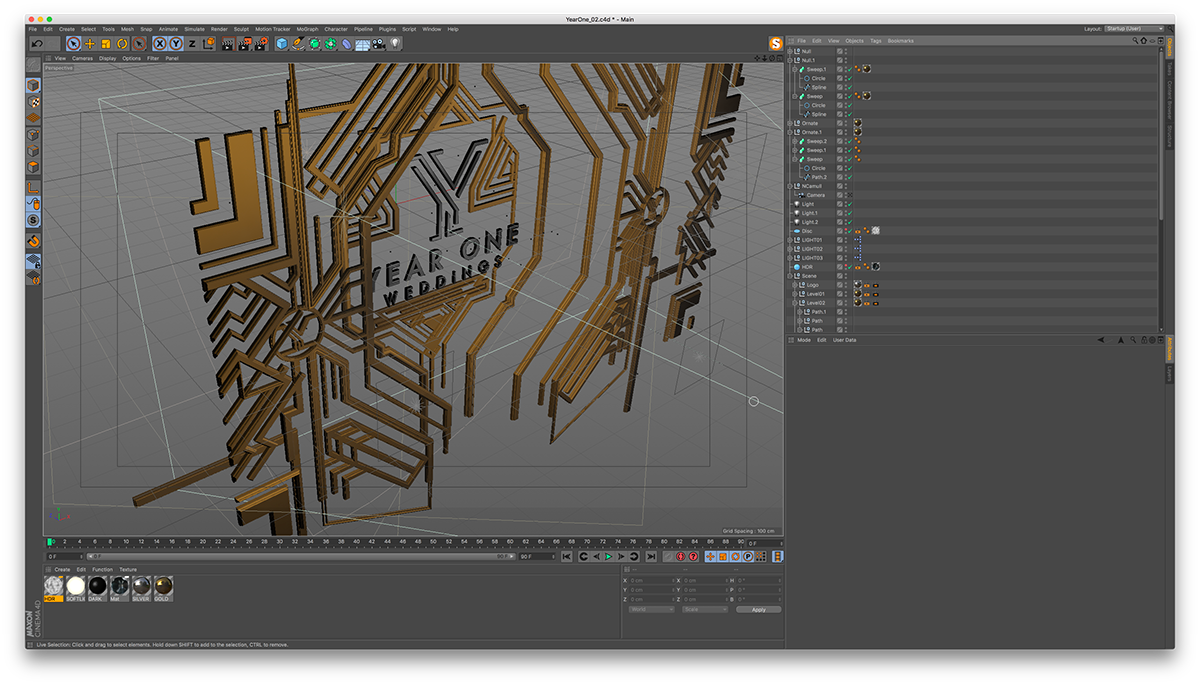Click the Render to Picture Viewer icon
The height and width of the screenshot is (685, 1200).
(x=244, y=44)
